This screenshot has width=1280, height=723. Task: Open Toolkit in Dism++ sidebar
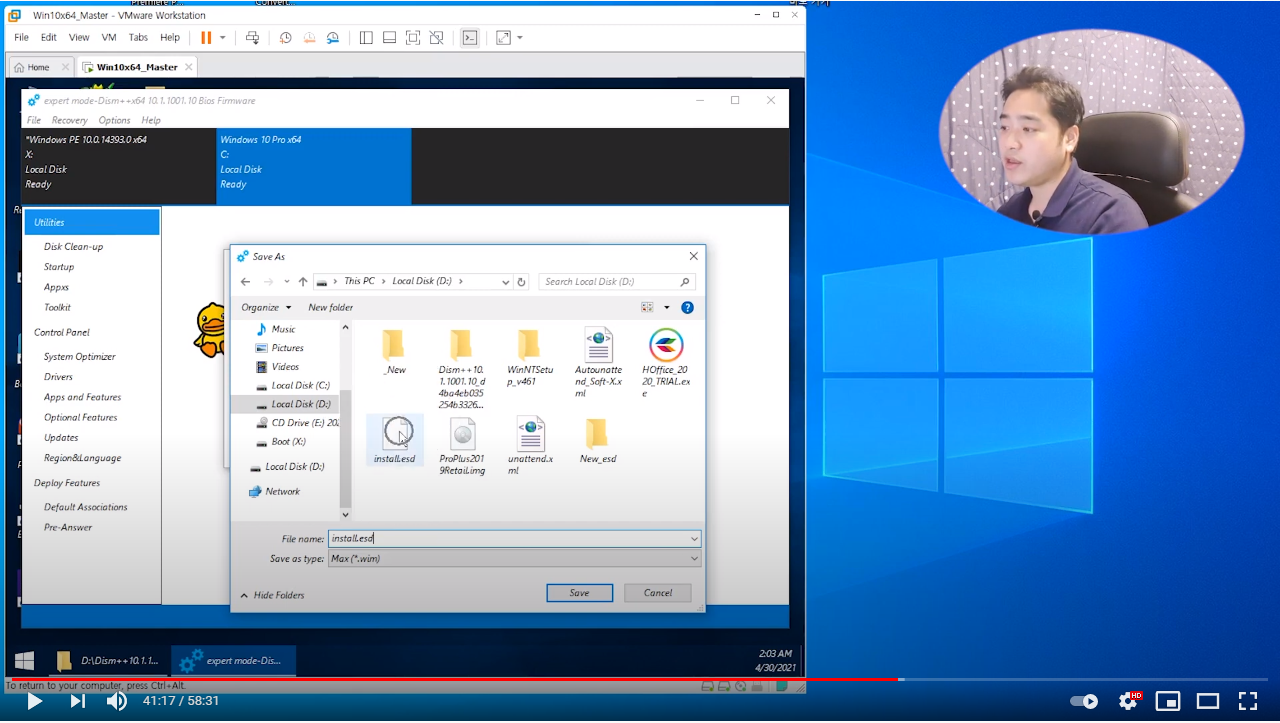coord(57,307)
